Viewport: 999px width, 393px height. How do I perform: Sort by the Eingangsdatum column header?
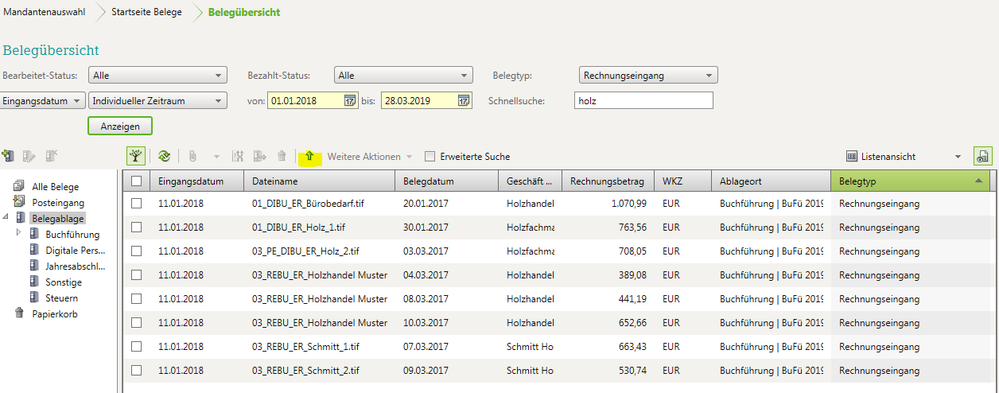tap(197, 181)
